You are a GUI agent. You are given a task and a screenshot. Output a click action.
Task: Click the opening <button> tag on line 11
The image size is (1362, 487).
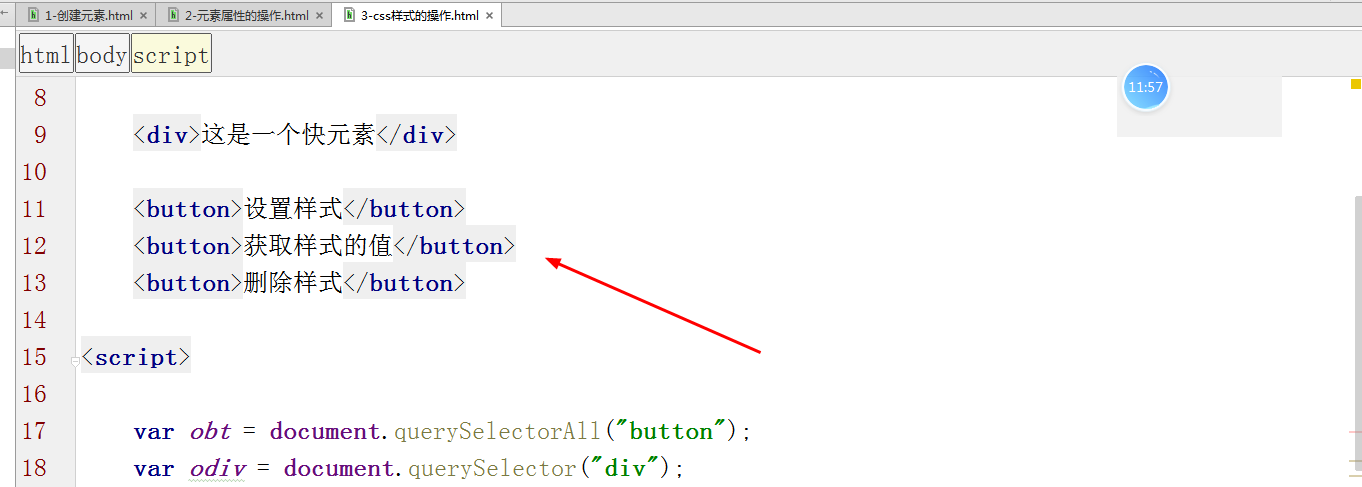(189, 209)
